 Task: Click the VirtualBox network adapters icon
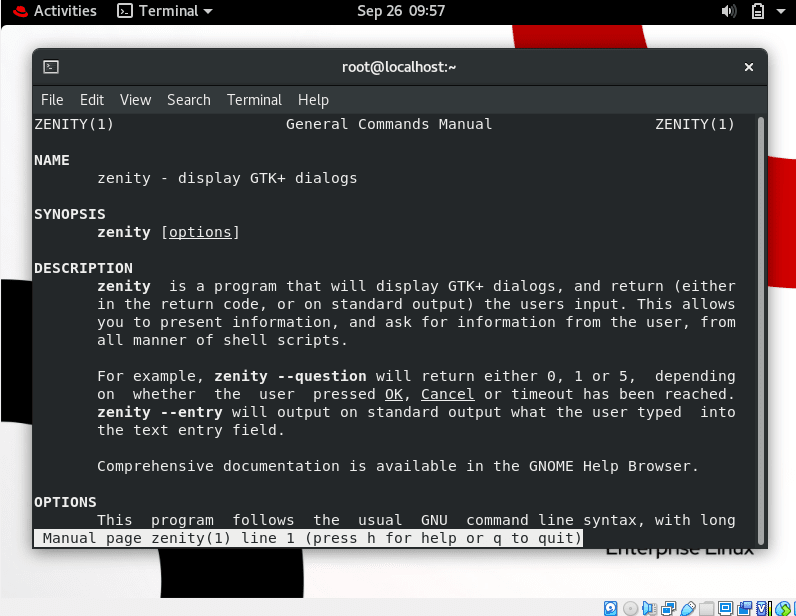tap(669, 608)
